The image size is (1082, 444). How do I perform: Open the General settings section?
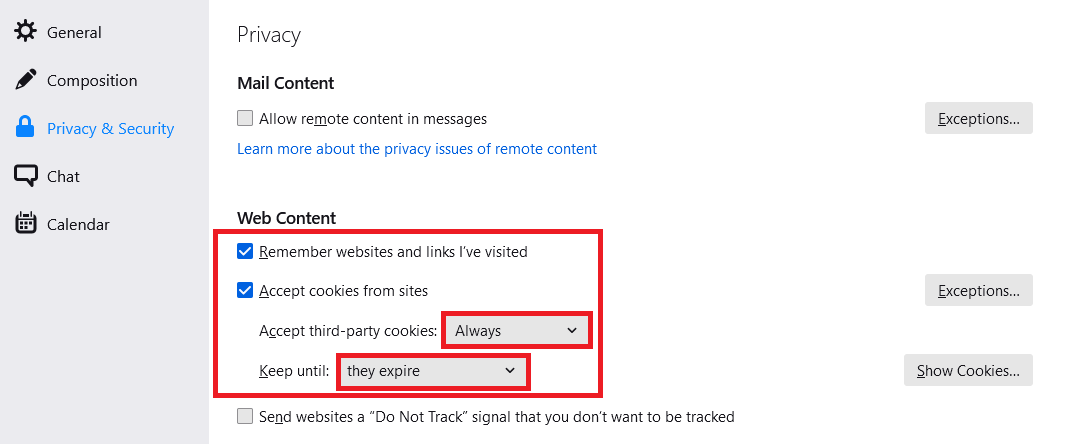[74, 32]
